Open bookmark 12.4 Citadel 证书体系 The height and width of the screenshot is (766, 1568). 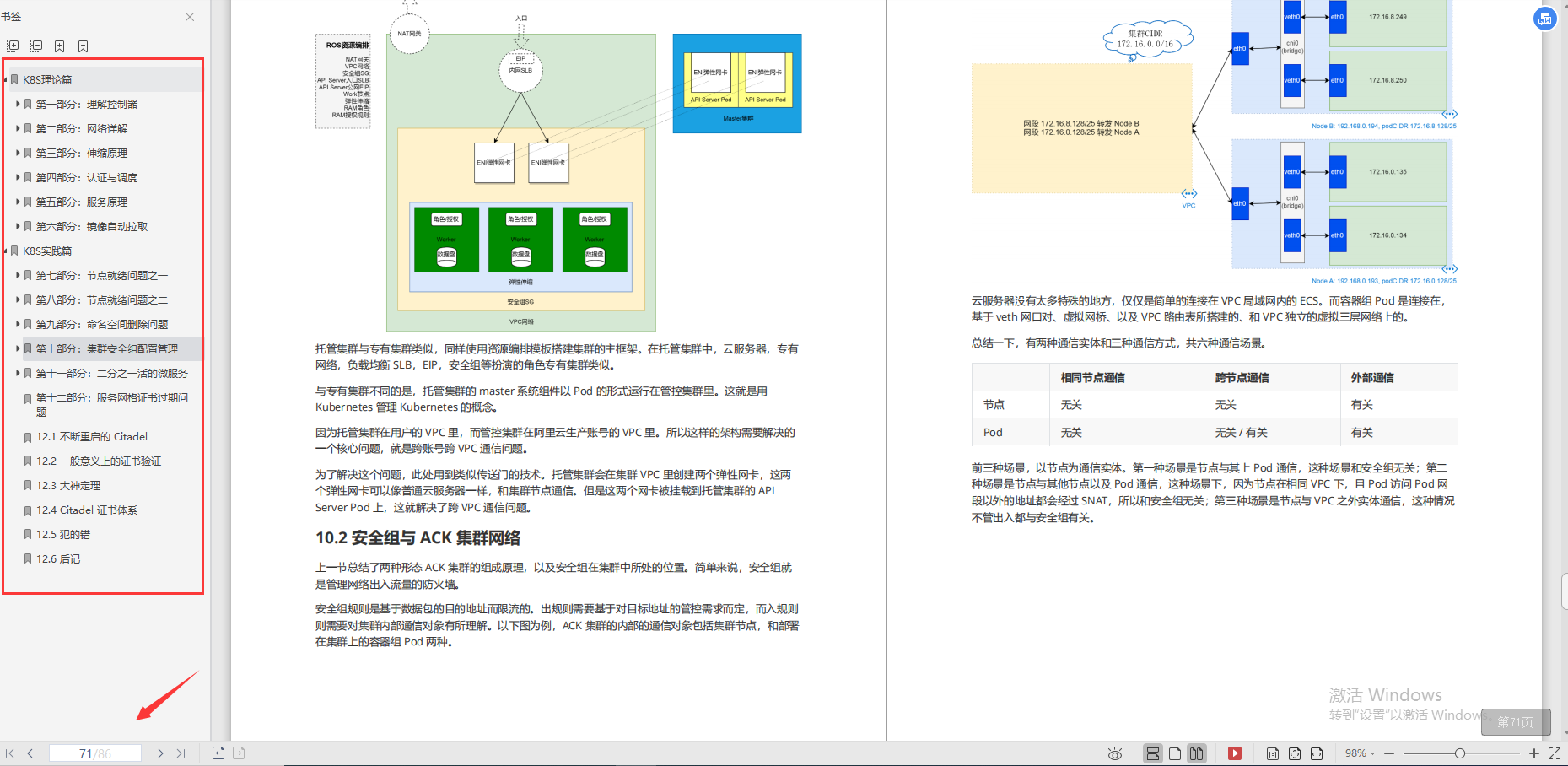87,510
